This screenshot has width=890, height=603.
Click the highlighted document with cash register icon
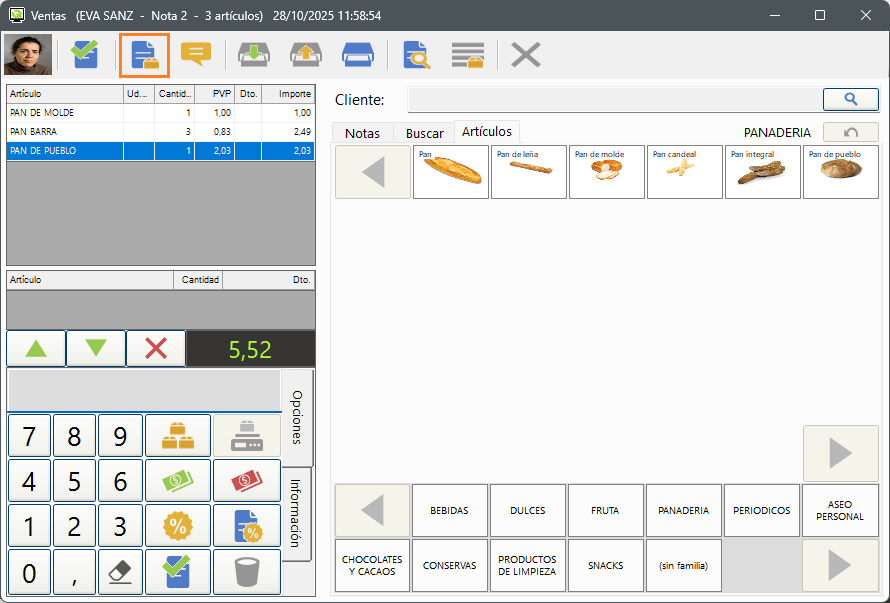(144, 55)
